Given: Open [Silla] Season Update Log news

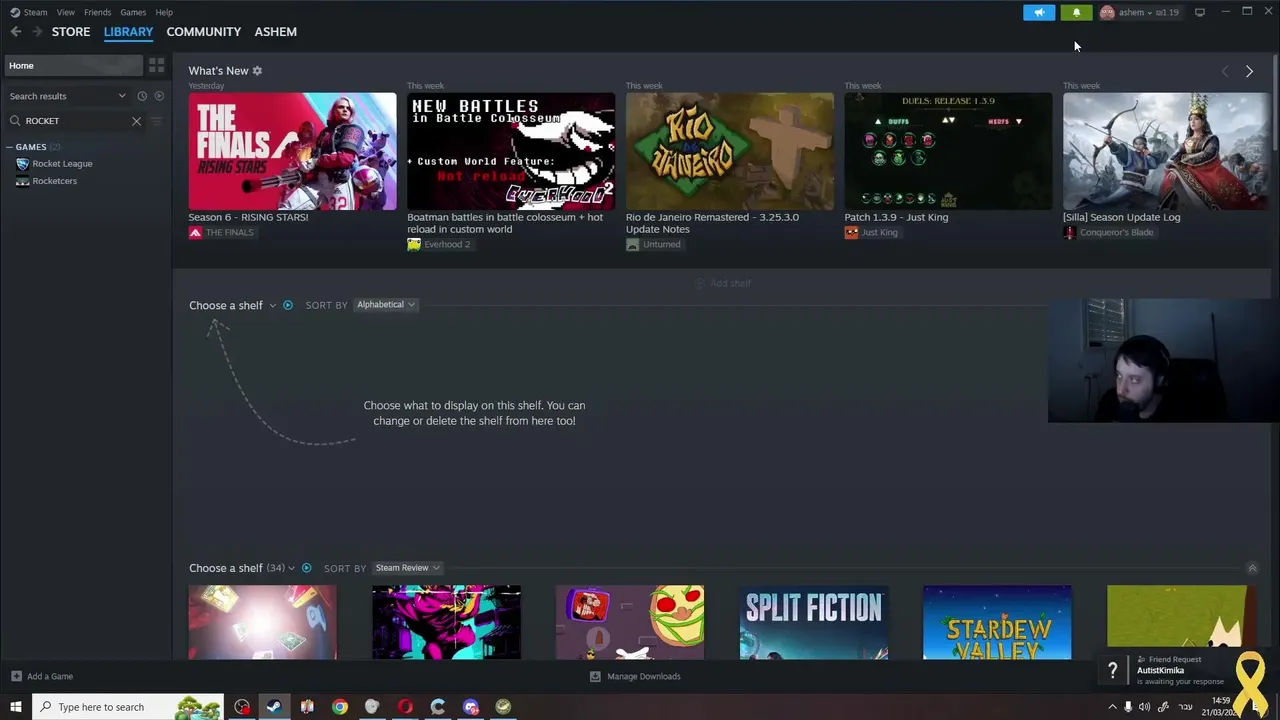Looking at the screenshot, I should click(x=1121, y=217).
